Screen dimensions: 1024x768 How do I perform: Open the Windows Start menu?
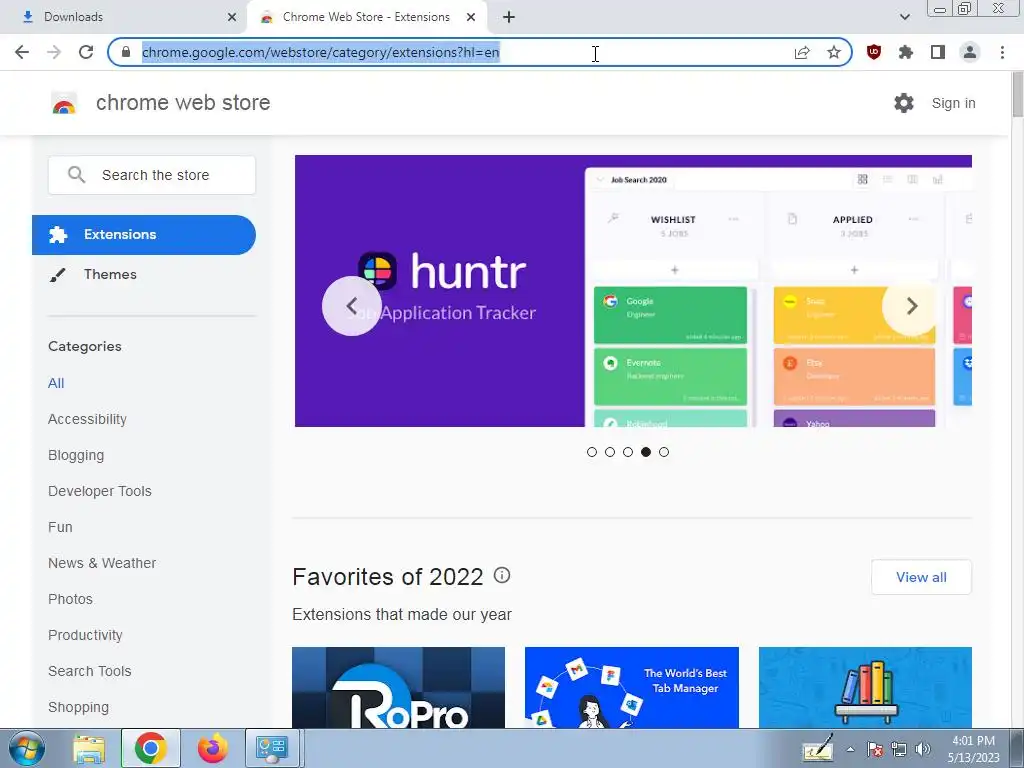[27, 748]
